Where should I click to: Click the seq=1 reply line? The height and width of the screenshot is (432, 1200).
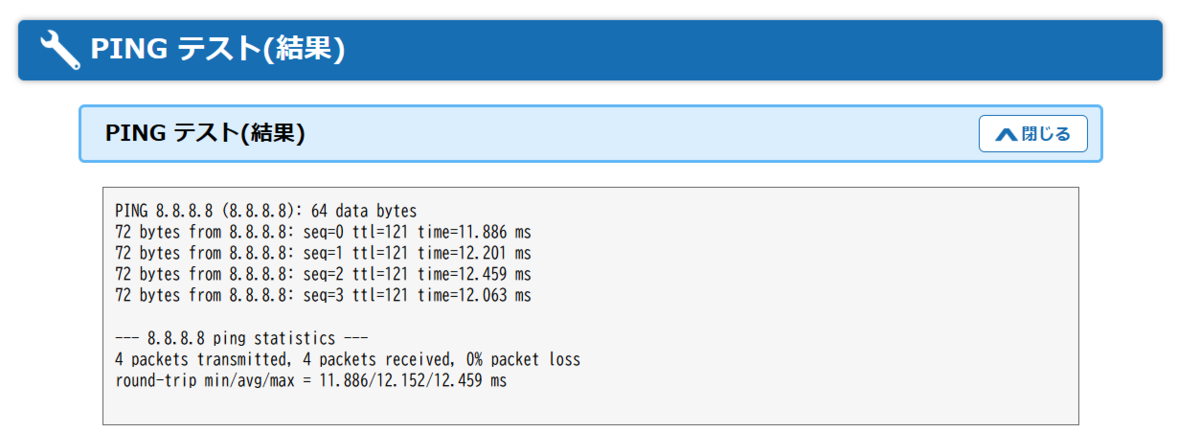click(323, 253)
